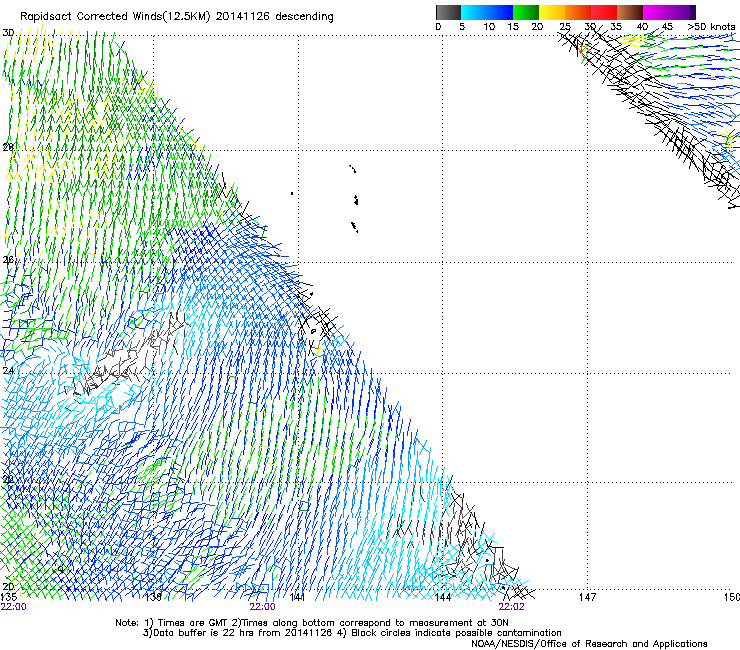Click the '>50 knots' legend label
The height and width of the screenshot is (650, 740).
(x=711, y=27)
